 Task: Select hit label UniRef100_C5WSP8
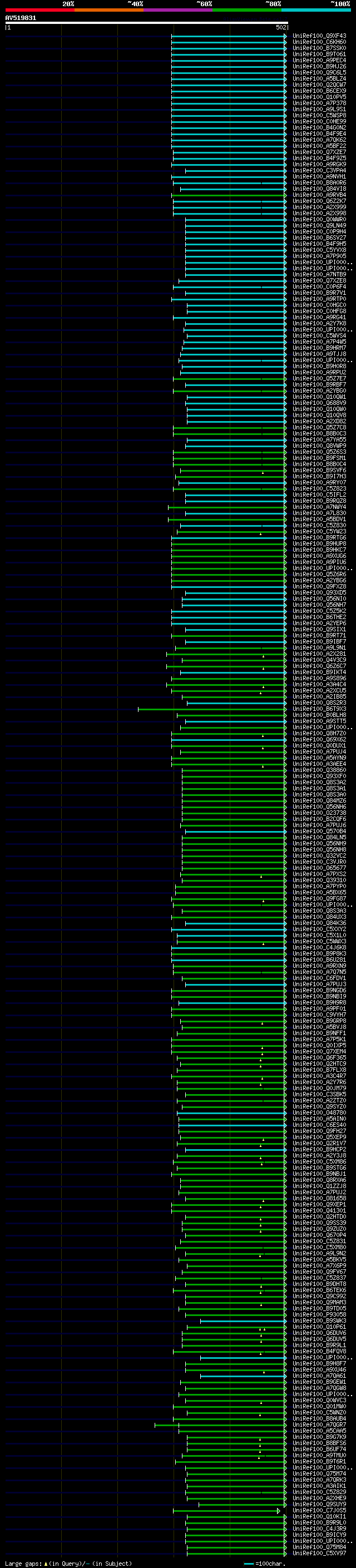pyautogui.click(x=319, y=115)
